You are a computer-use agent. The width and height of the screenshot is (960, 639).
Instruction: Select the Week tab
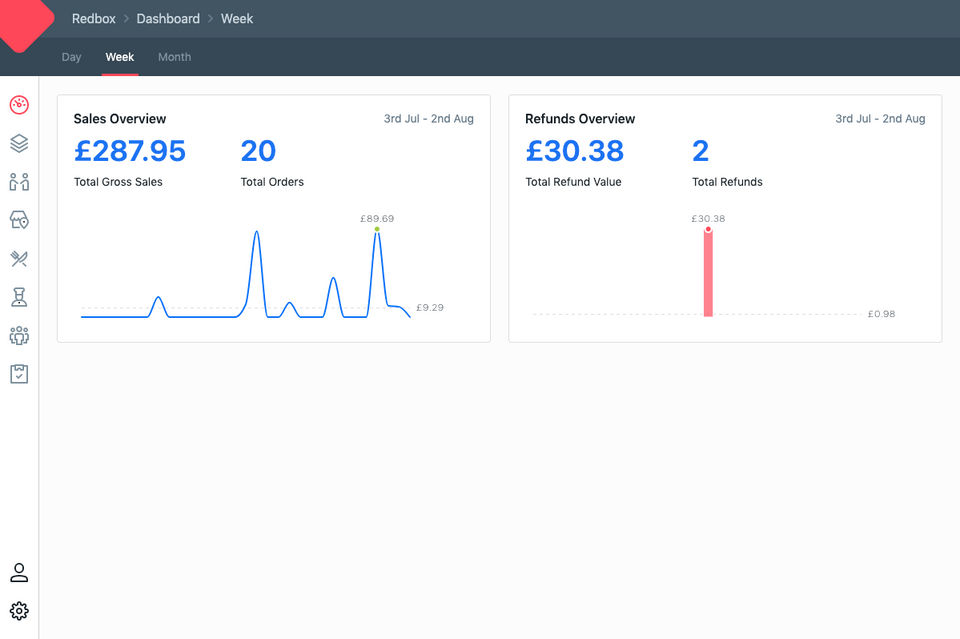click(x=119, y=57)
